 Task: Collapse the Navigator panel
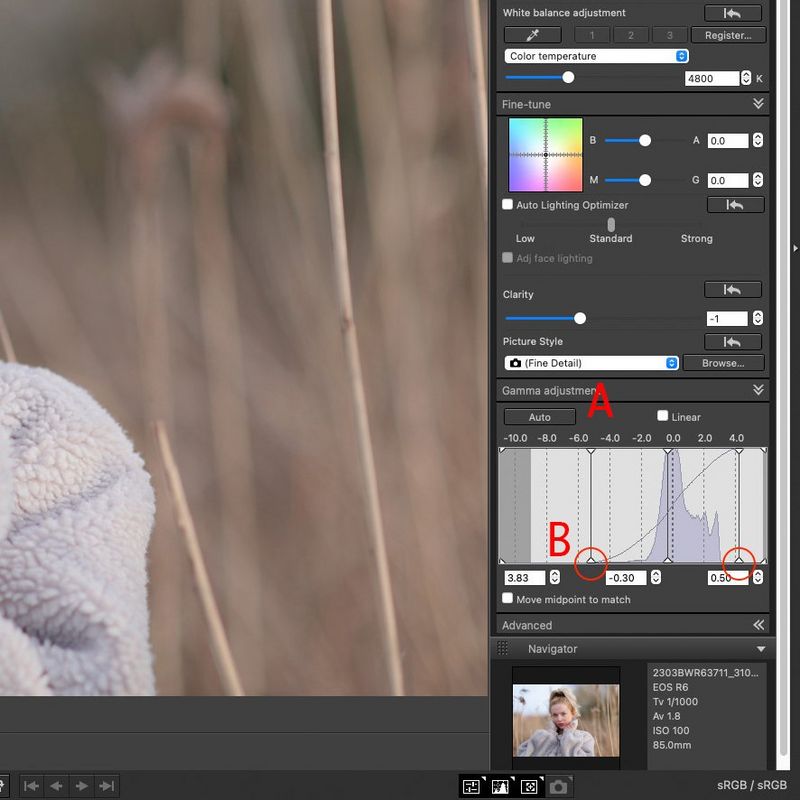[x=760, y=648]
